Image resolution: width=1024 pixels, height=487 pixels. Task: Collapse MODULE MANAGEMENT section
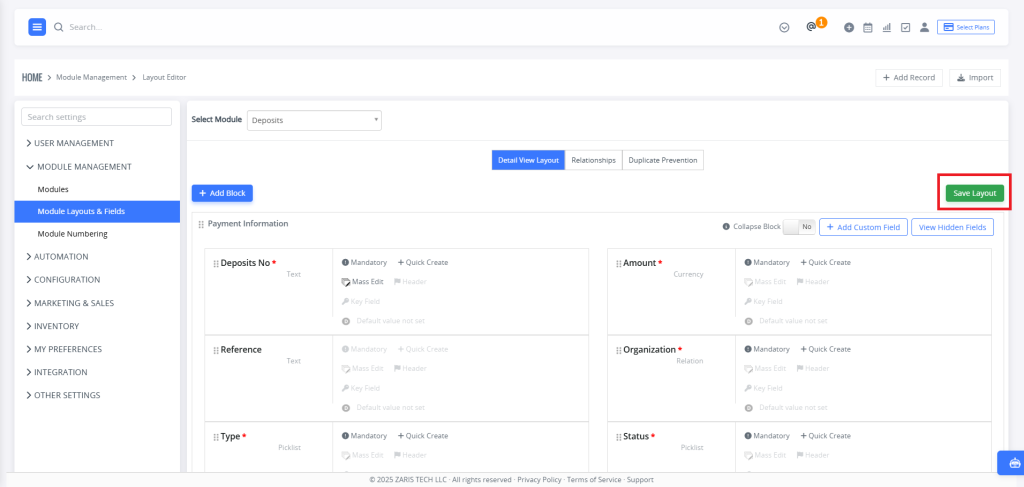pyautogui.click(x=78, y=166)
